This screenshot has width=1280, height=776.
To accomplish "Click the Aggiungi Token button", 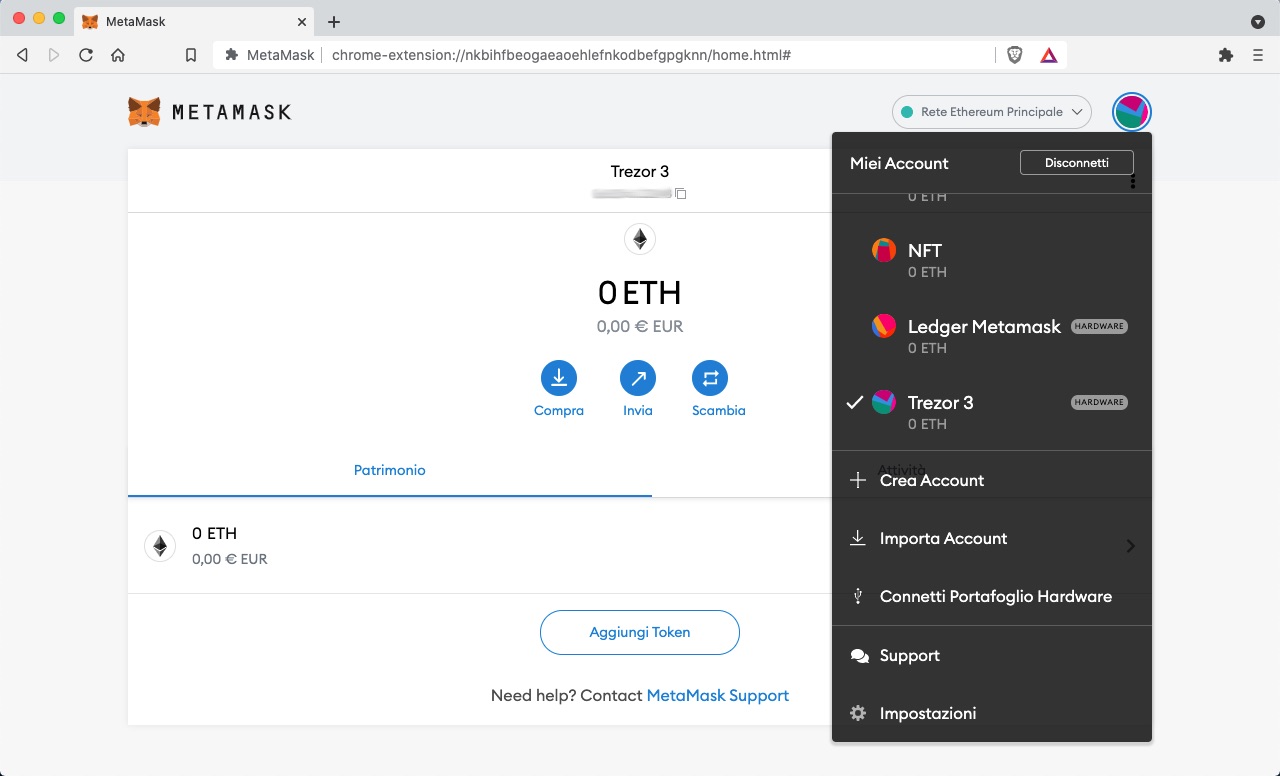I will (640, 632).
